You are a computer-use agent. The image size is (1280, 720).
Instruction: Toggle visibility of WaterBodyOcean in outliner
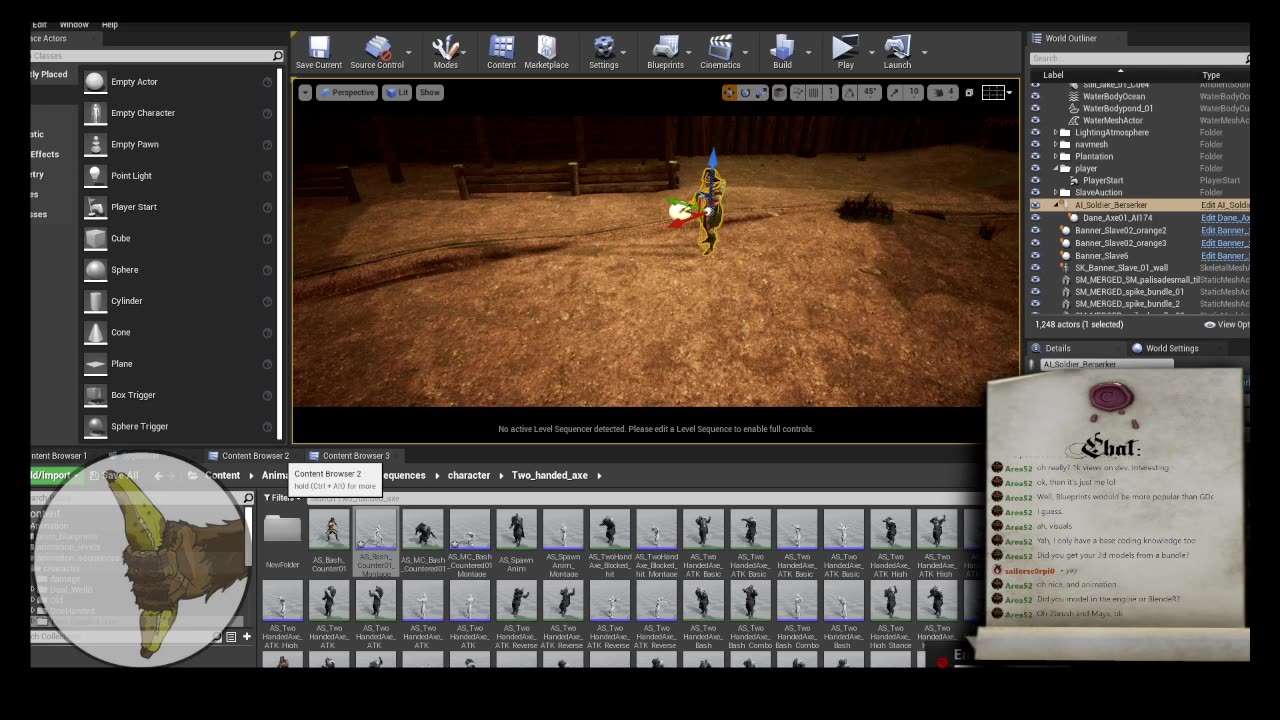1035,96
